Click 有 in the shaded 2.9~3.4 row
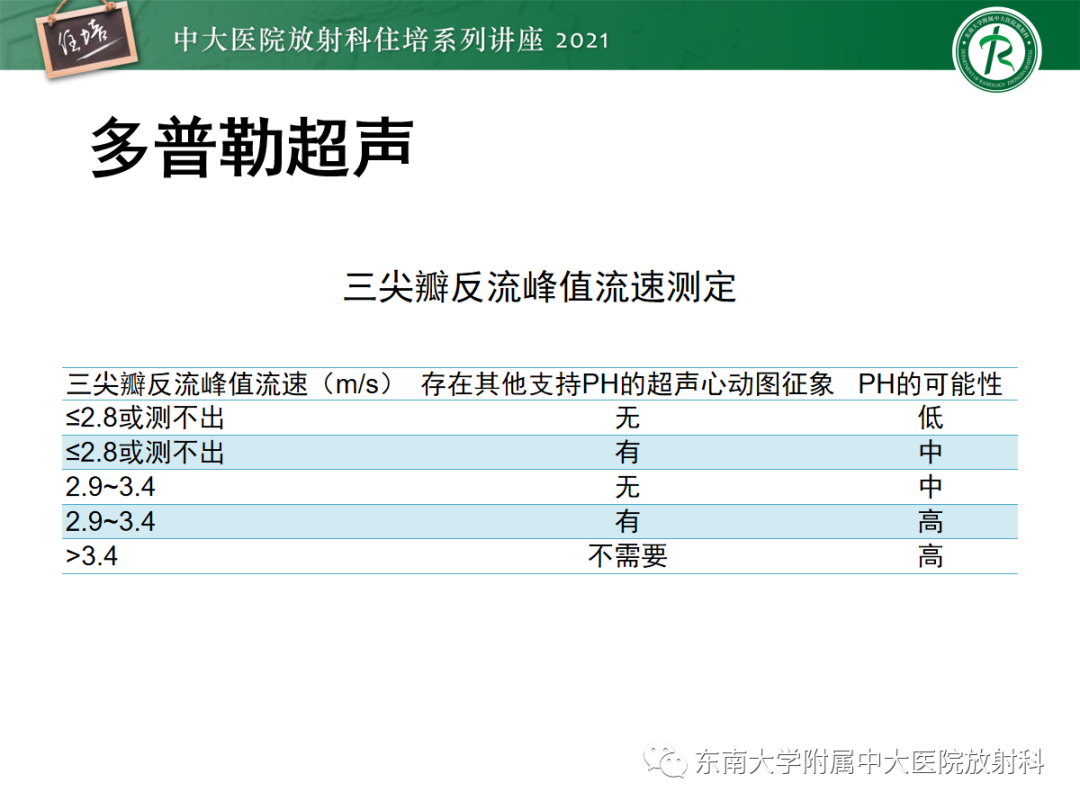This screenshot has height=810, width=1080. [627, 521]
